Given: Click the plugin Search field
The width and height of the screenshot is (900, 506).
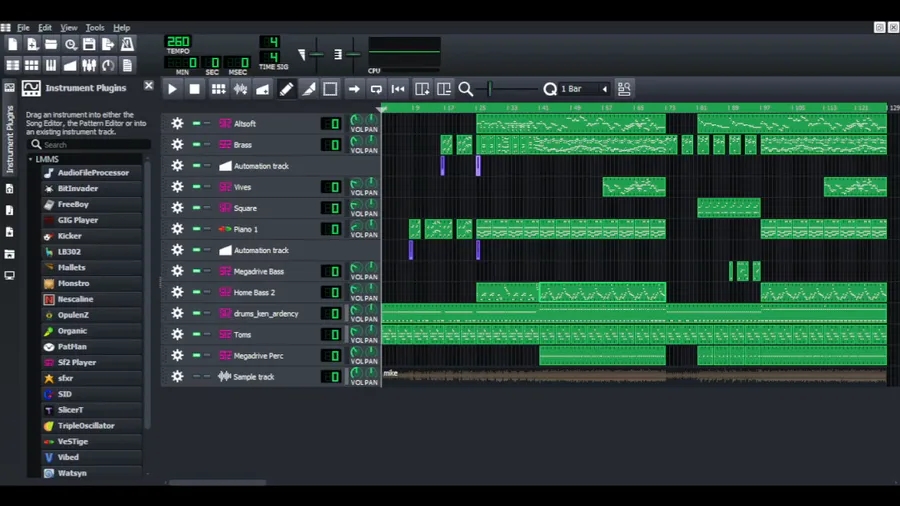Looking at the screenshot, I should tap(89, 145).
